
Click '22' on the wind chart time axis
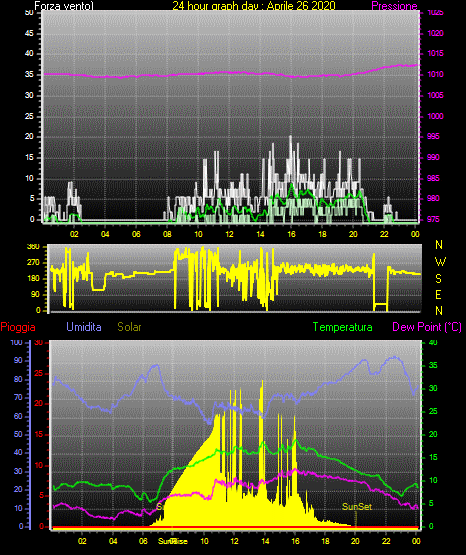tap(384, 234)
